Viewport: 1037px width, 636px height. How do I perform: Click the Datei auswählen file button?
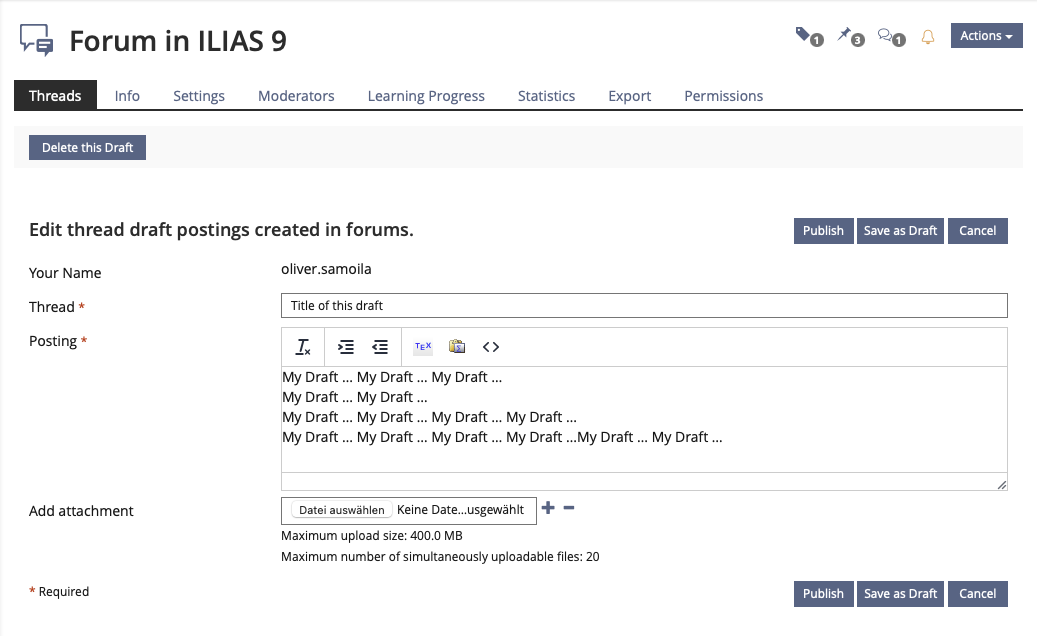[341, 510]
